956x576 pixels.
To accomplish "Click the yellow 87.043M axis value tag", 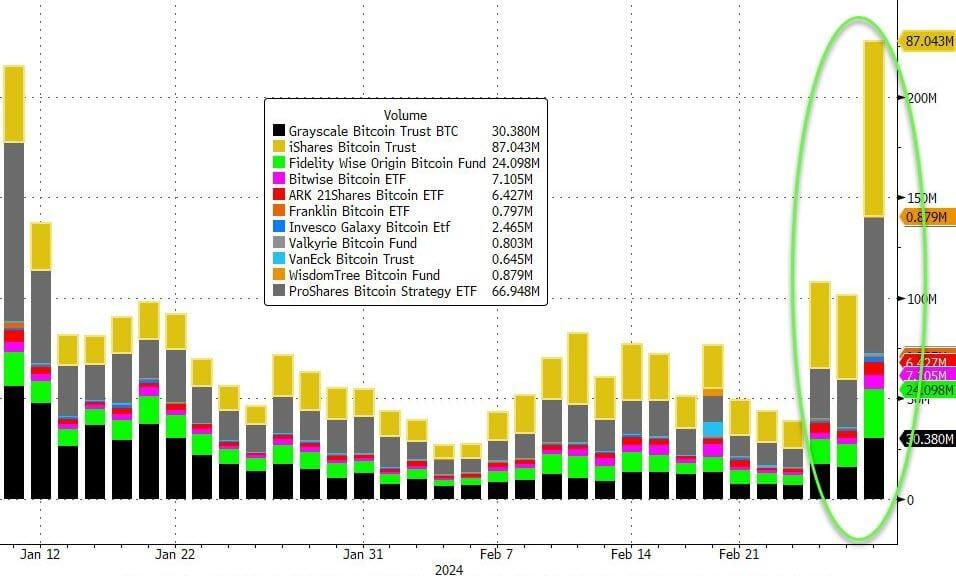I will tap(928, 41).
